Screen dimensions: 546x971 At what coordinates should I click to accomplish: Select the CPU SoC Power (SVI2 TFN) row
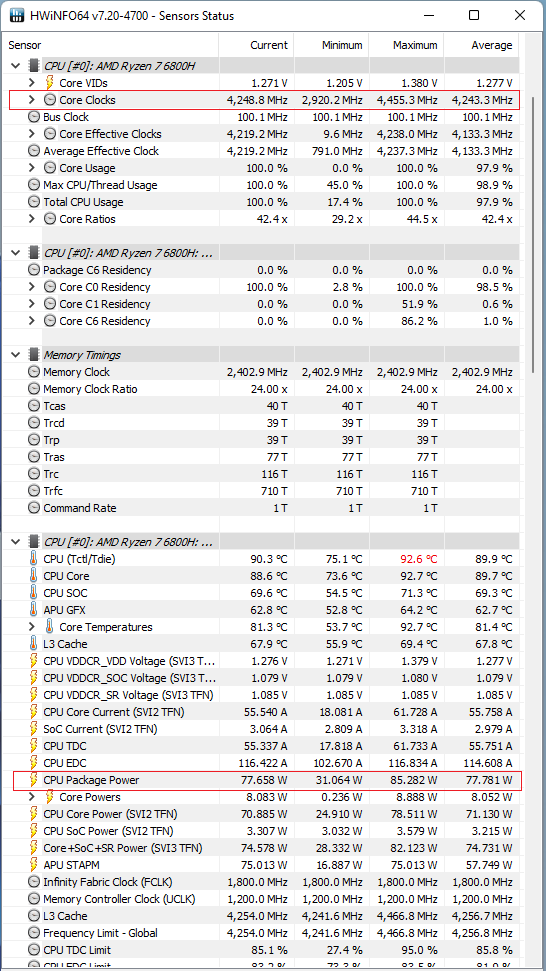(x=262, y=830)
